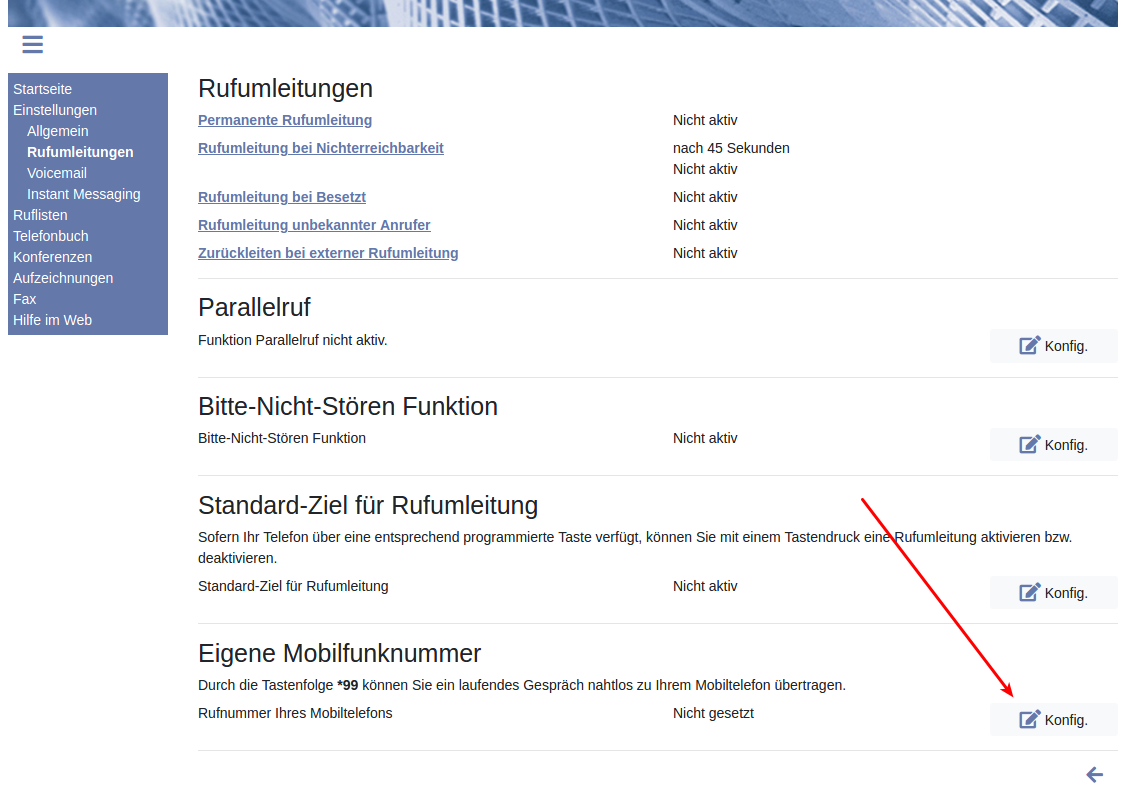Open Hilfe im Web link
The image size is (1135, 797).
coord(52,320)
